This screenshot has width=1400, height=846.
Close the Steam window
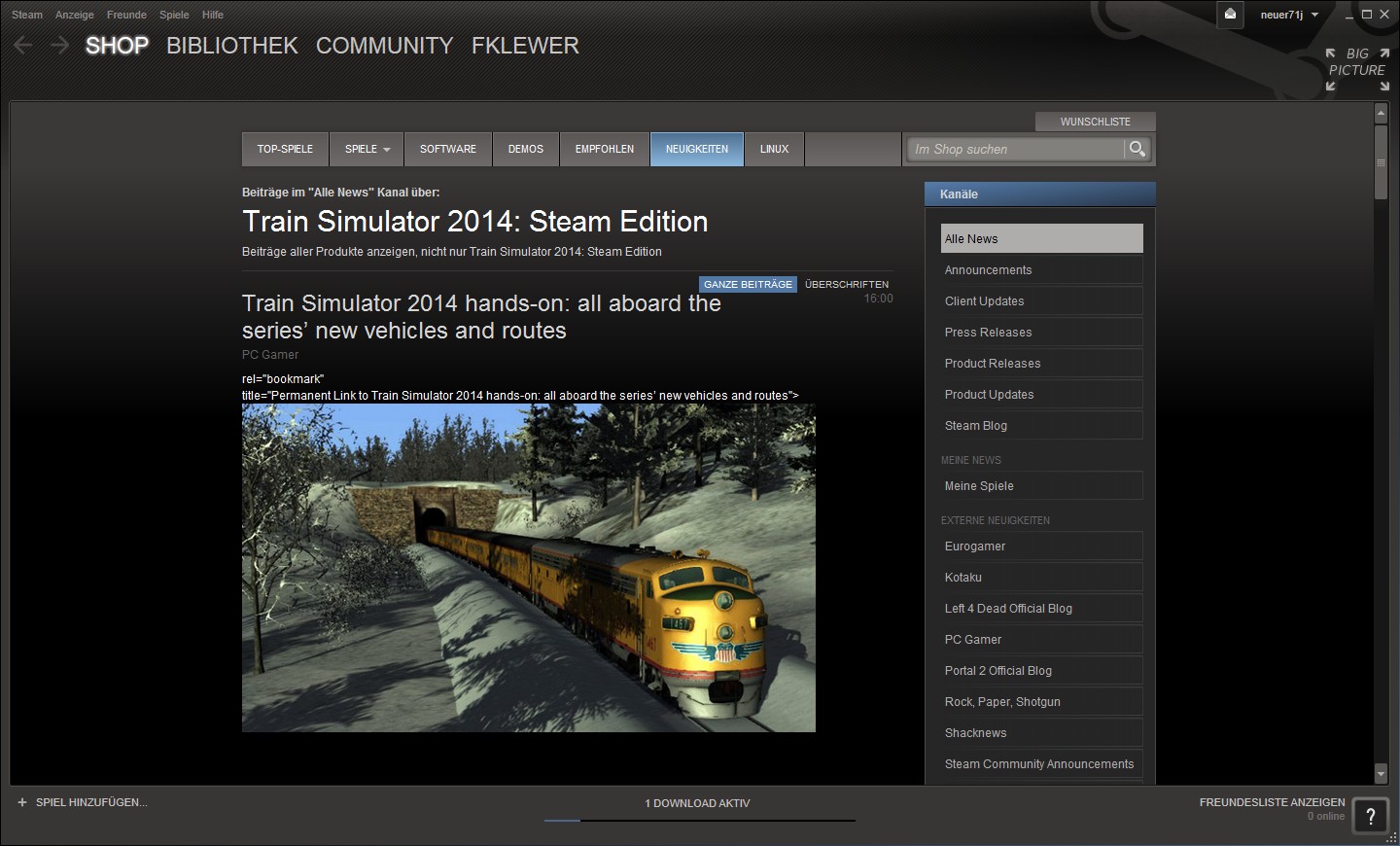[1384, 15]
